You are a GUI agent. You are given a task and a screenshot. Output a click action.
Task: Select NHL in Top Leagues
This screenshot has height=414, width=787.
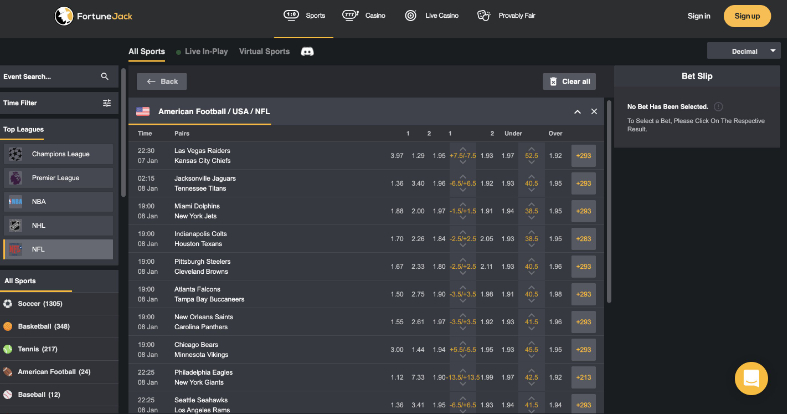click(58, 225)
